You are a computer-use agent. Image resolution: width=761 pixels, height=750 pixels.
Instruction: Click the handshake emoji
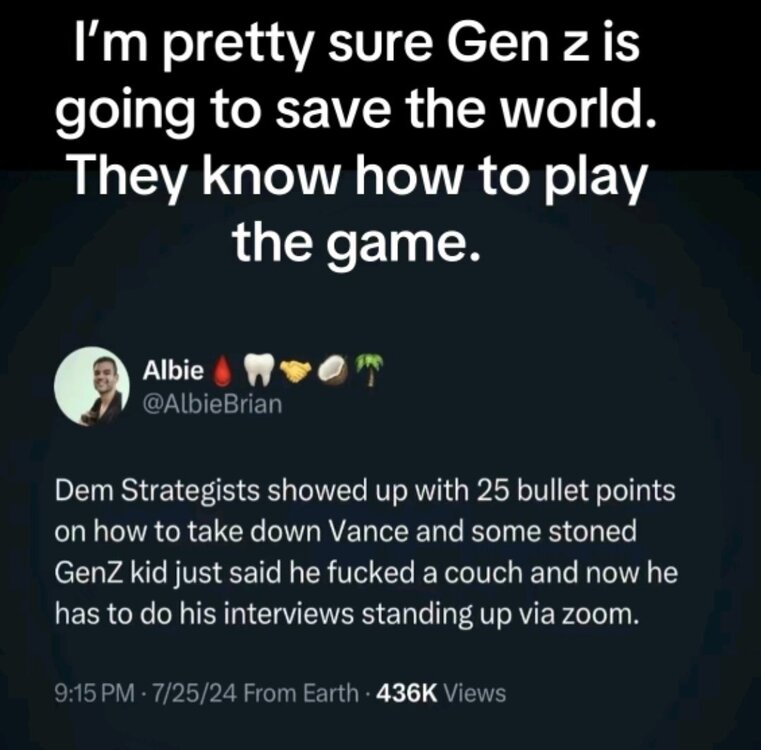tap(296, 371)
